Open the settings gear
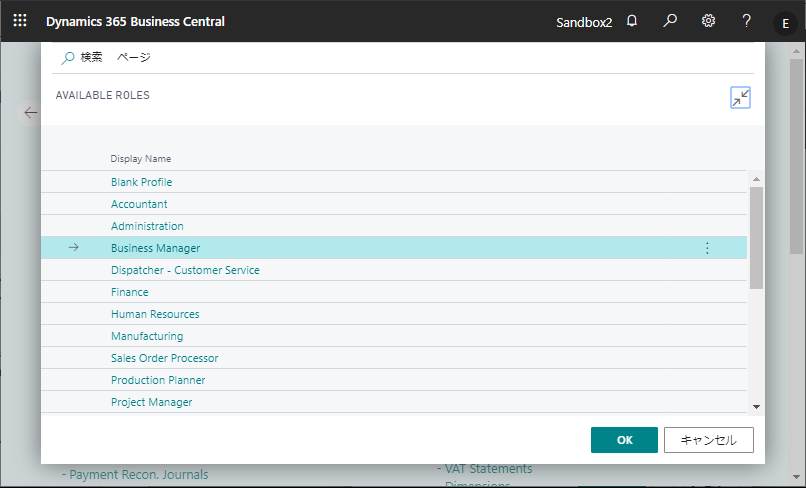 pyautogui.click(x=708, y=21)
